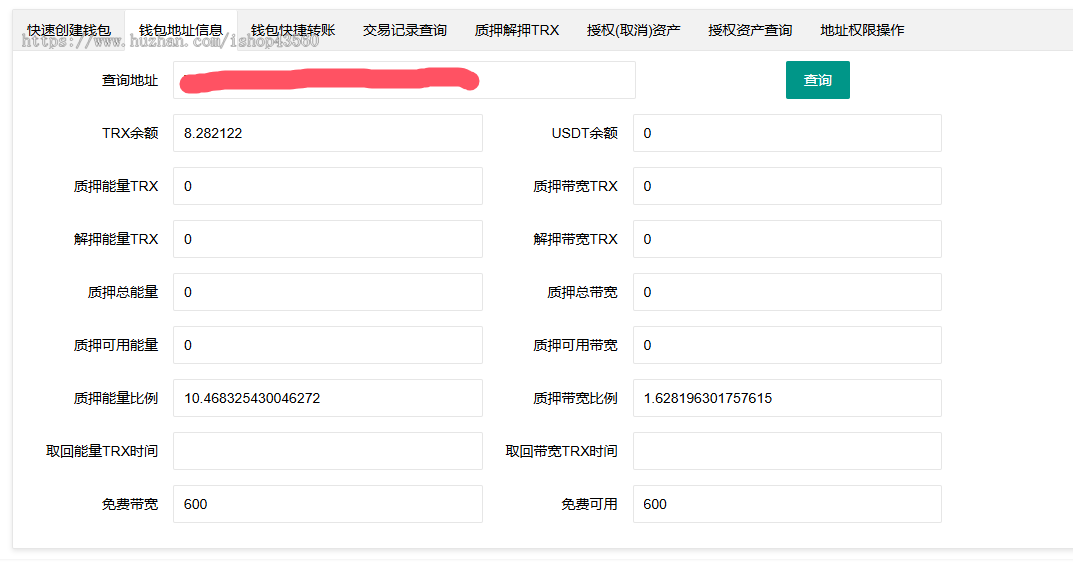Select the 质押能量TRX field
Image resolution: width=1073 pixels, height=582 pixels.
pos(328,186)
